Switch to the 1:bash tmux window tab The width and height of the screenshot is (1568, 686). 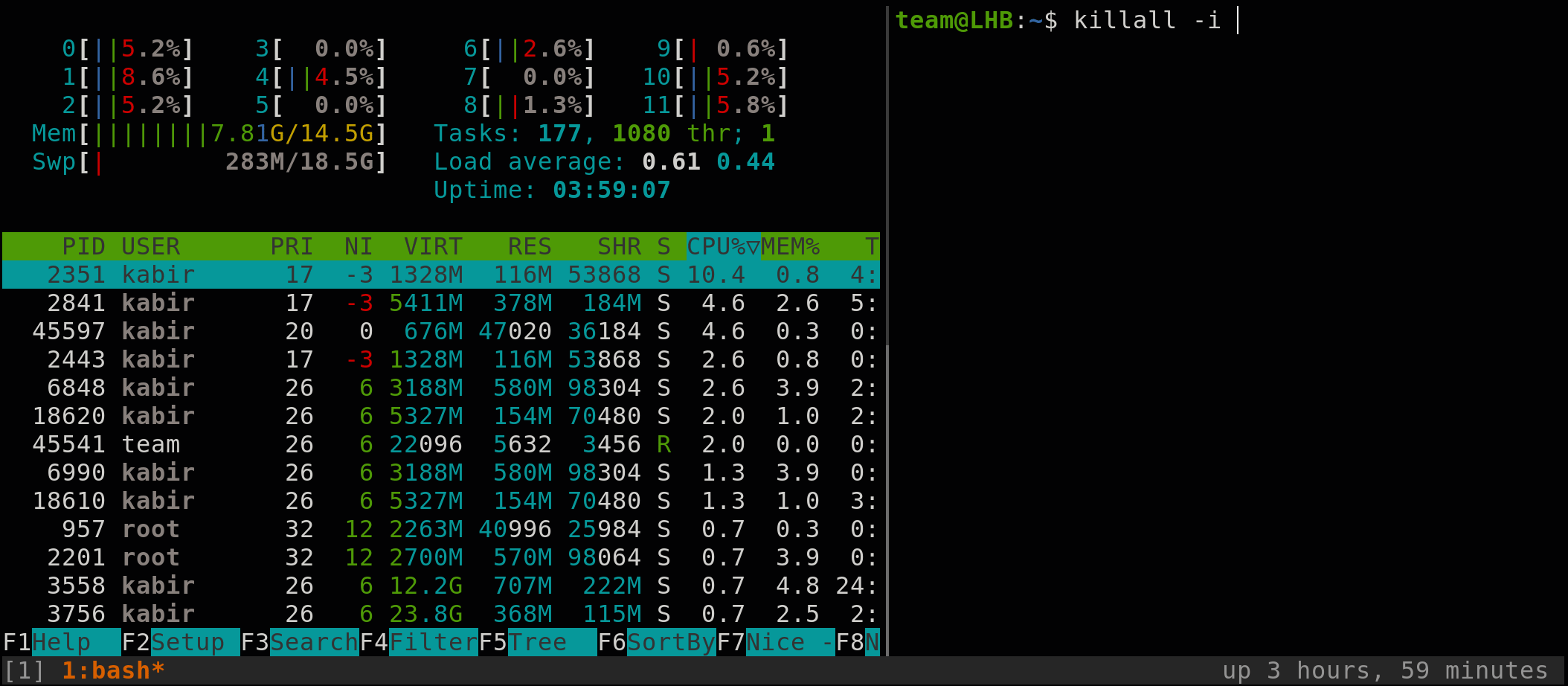click(x=112, y=670)
